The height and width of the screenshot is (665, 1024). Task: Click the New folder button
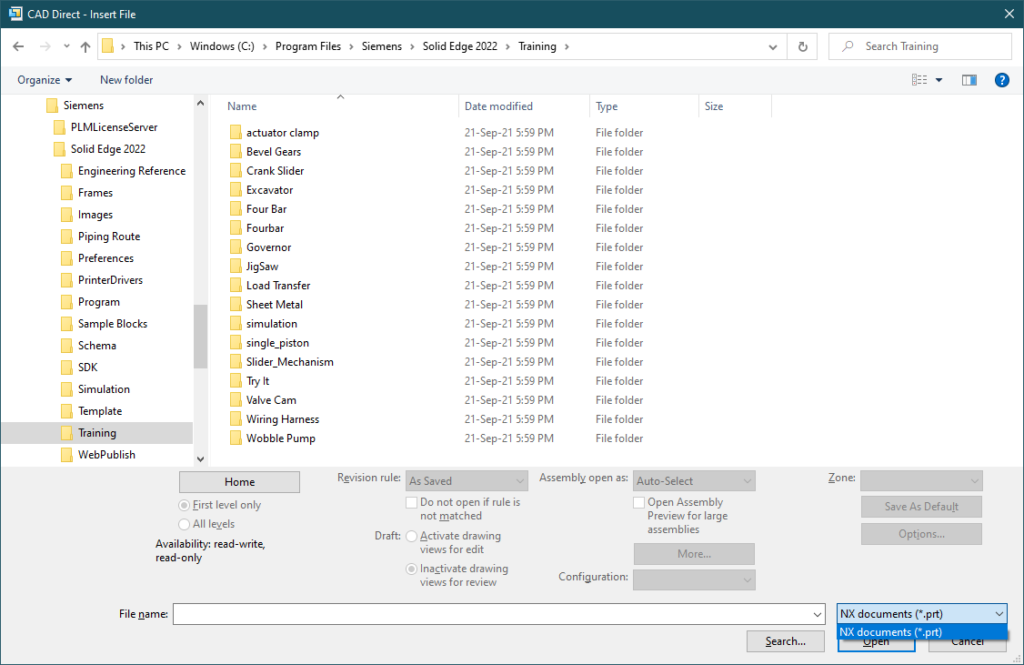coord(126,80)
